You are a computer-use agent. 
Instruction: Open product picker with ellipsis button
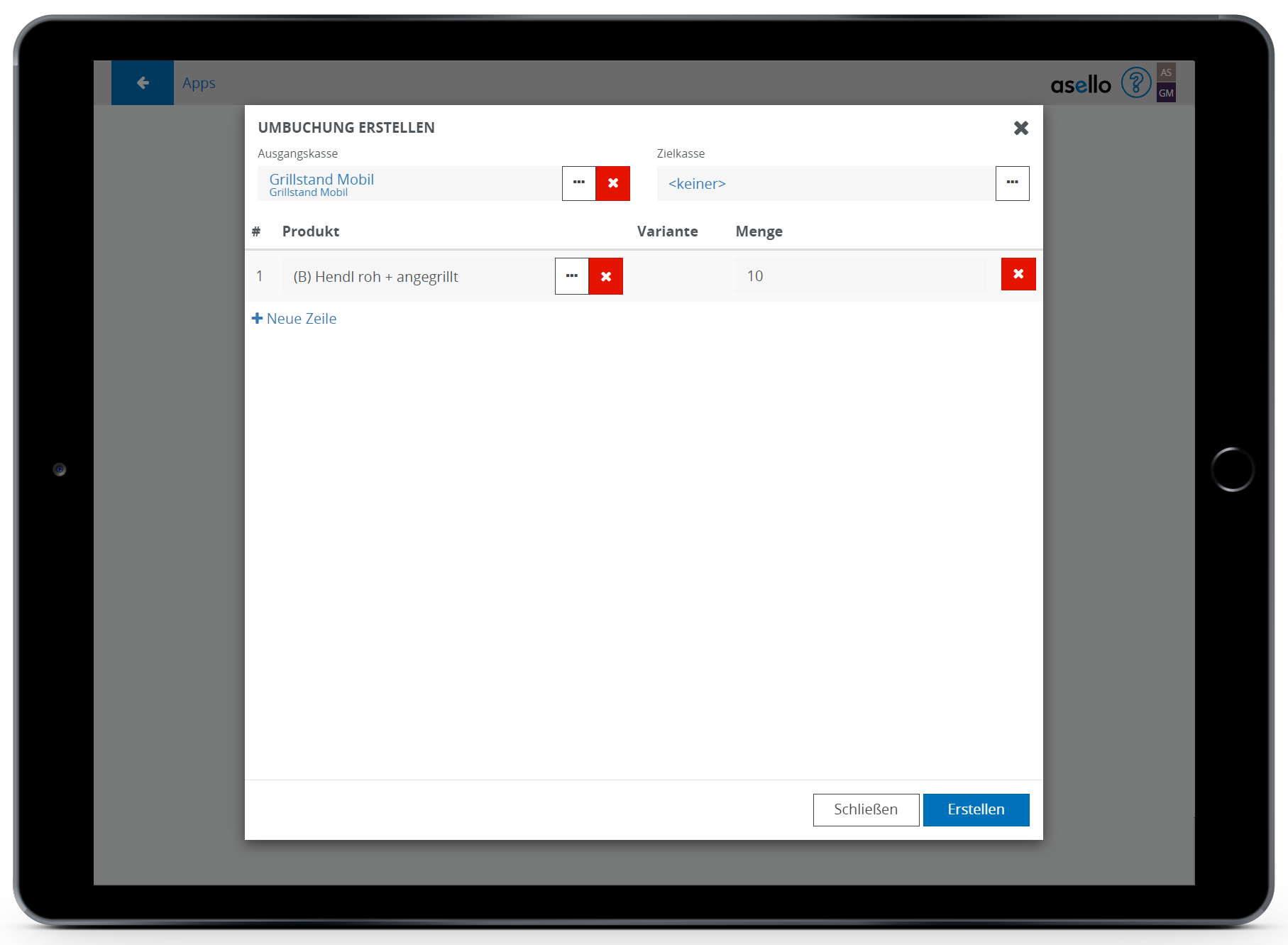[572, 277]
